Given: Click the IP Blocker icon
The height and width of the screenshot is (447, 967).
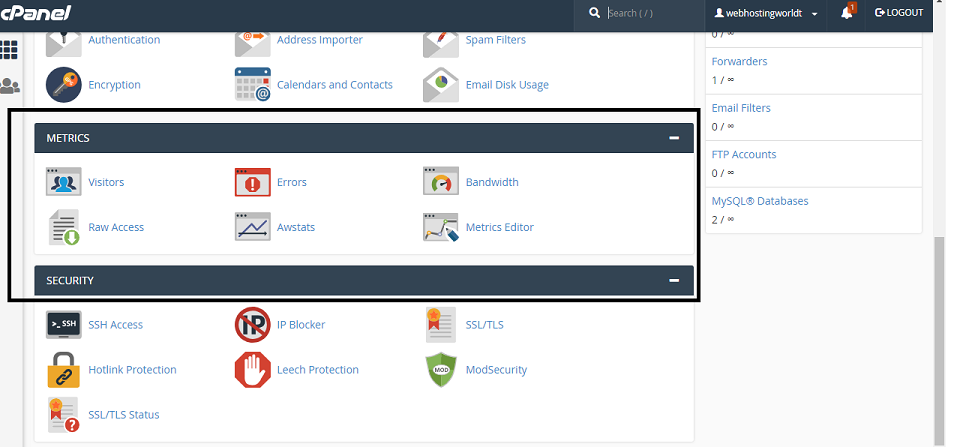Looking at the screenshot, I should pos(252,324).
